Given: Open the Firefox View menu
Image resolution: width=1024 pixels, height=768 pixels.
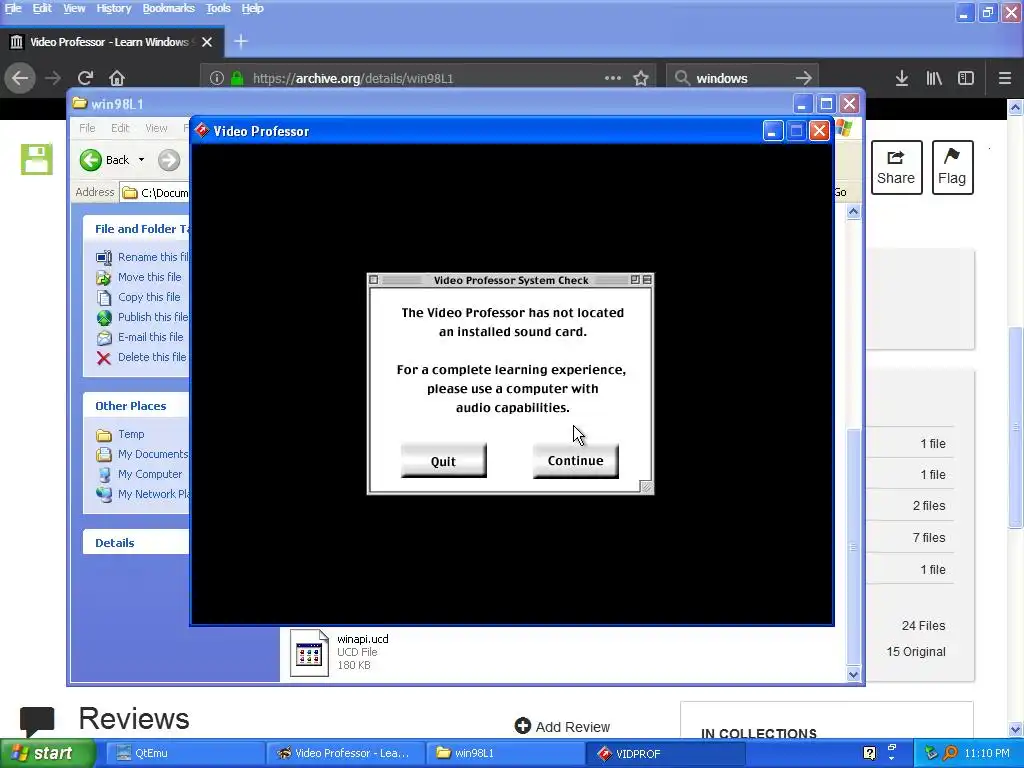Looking at the screenshot, I should pyautogui.click(x=74, y=8).
